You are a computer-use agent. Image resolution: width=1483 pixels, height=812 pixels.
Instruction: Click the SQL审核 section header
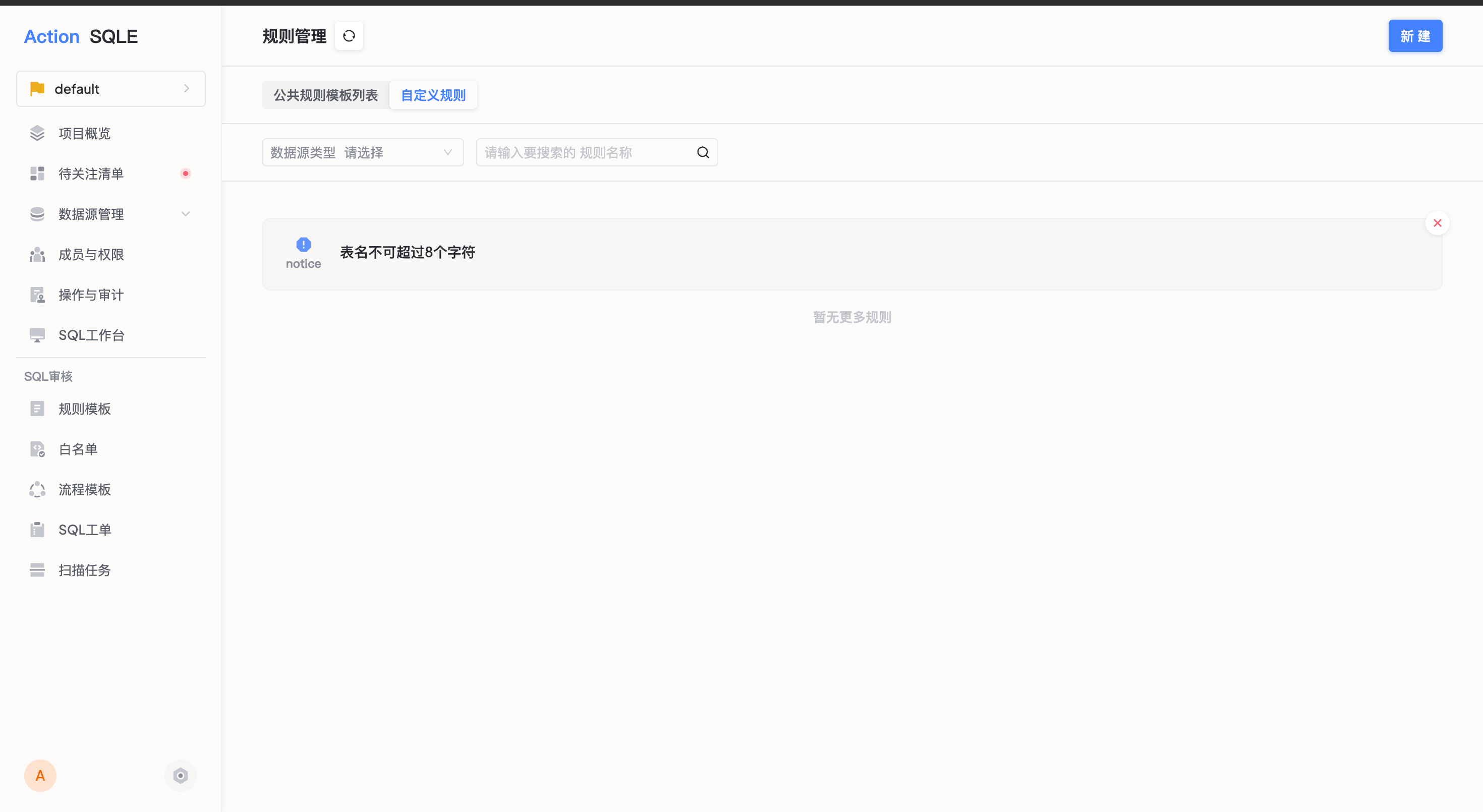pyautogui.click(x=48, y=376)
